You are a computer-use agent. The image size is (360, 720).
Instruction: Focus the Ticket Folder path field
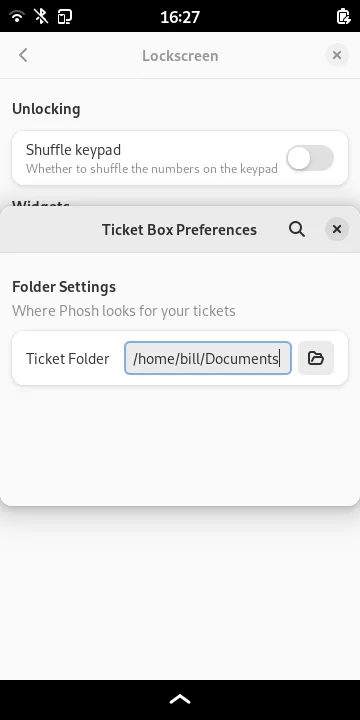click(x=208, y=358)
